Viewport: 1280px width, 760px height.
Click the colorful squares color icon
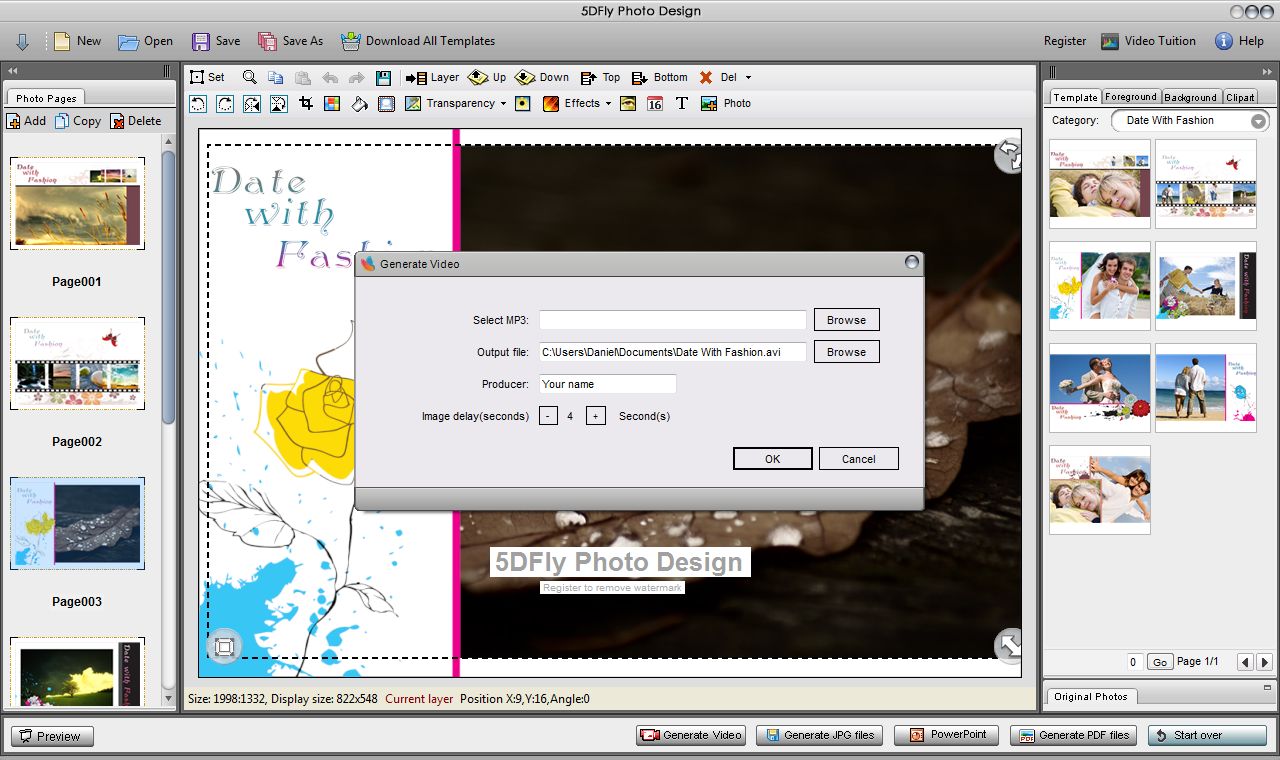pos(333,103)
